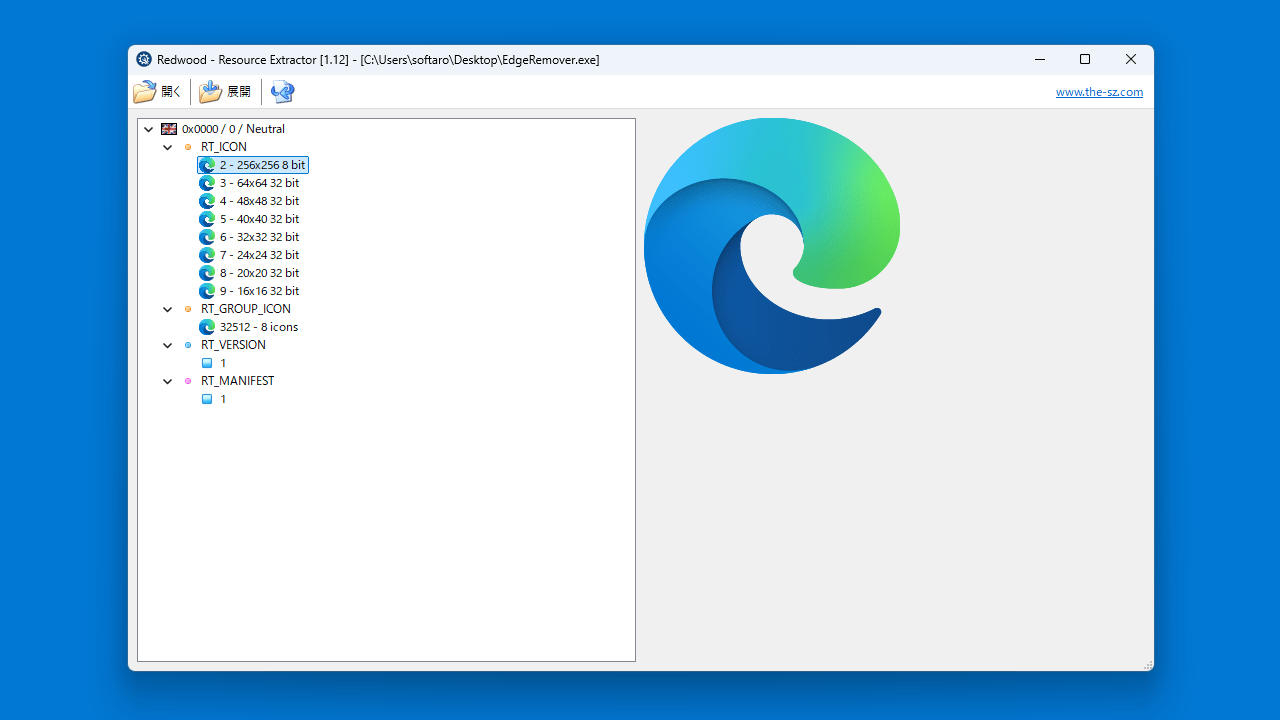Select item 1 under RT_MANIFEST
1280x720 pixels.
click(x=223, y=399)
